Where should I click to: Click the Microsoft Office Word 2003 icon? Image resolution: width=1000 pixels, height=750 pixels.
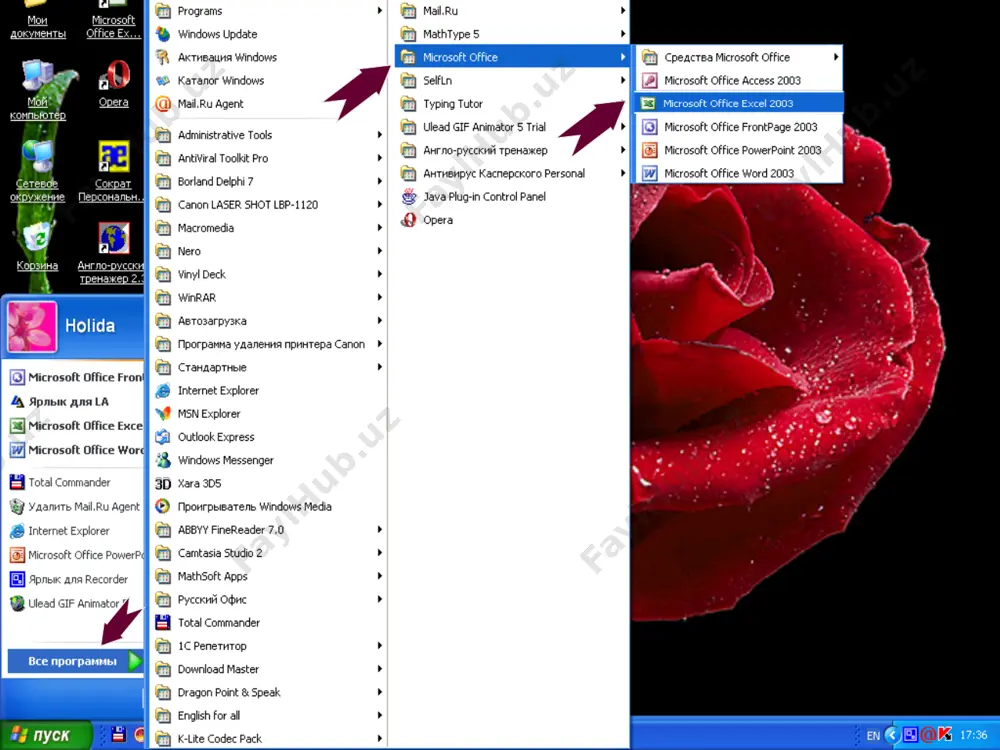(x=649, y=173)
